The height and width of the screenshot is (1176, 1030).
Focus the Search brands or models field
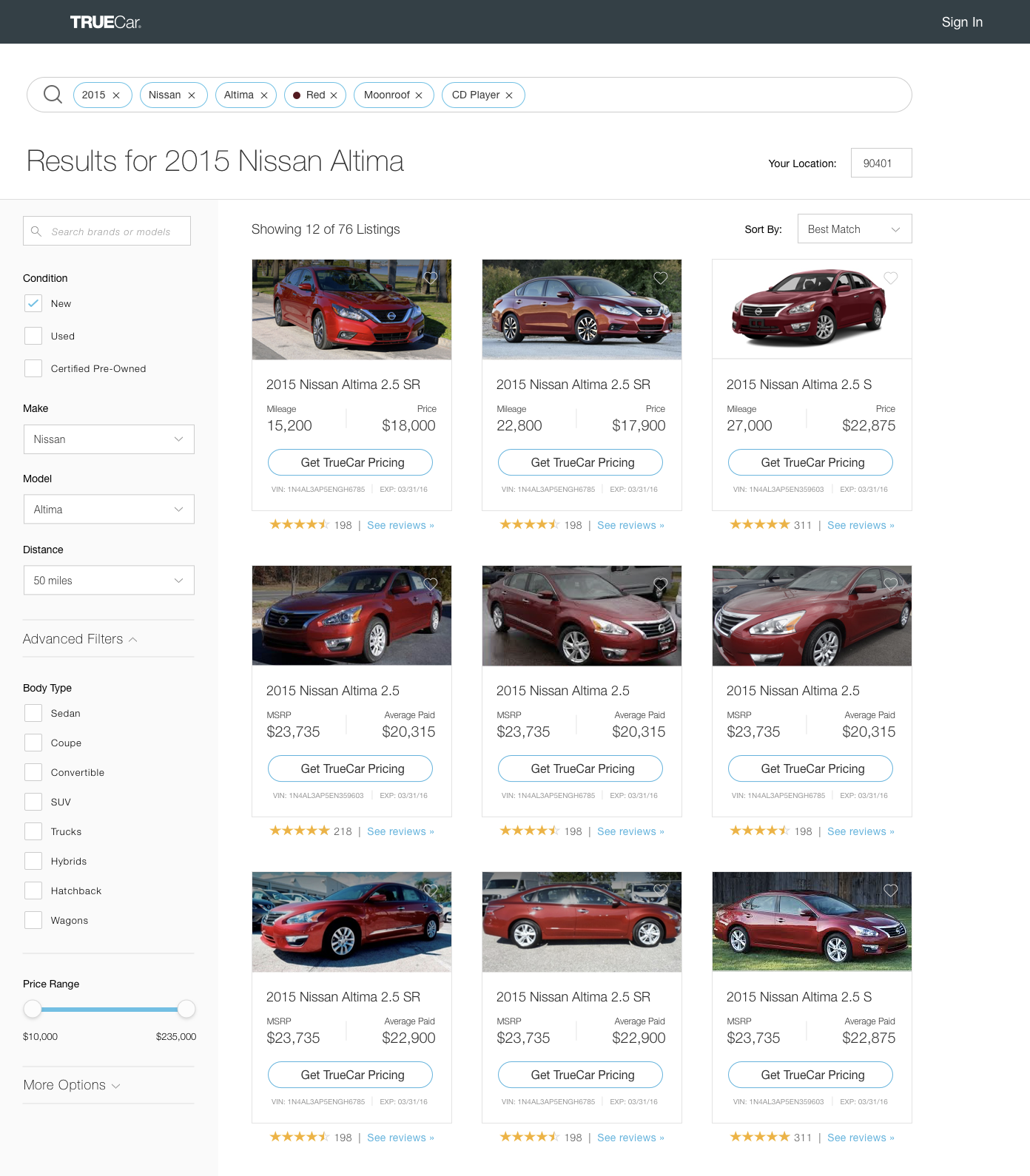pos(107,231)
